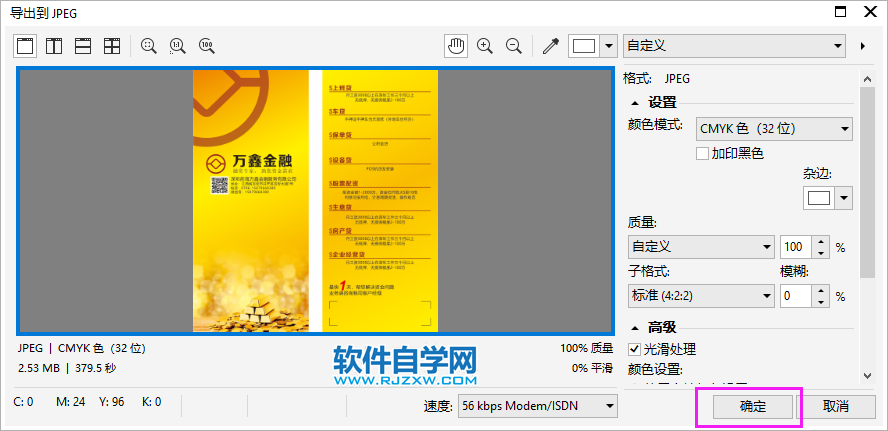Screen dimensions: 888x431
Task: Open the 自定义 preset dropdown
Action: click(734, 46)
